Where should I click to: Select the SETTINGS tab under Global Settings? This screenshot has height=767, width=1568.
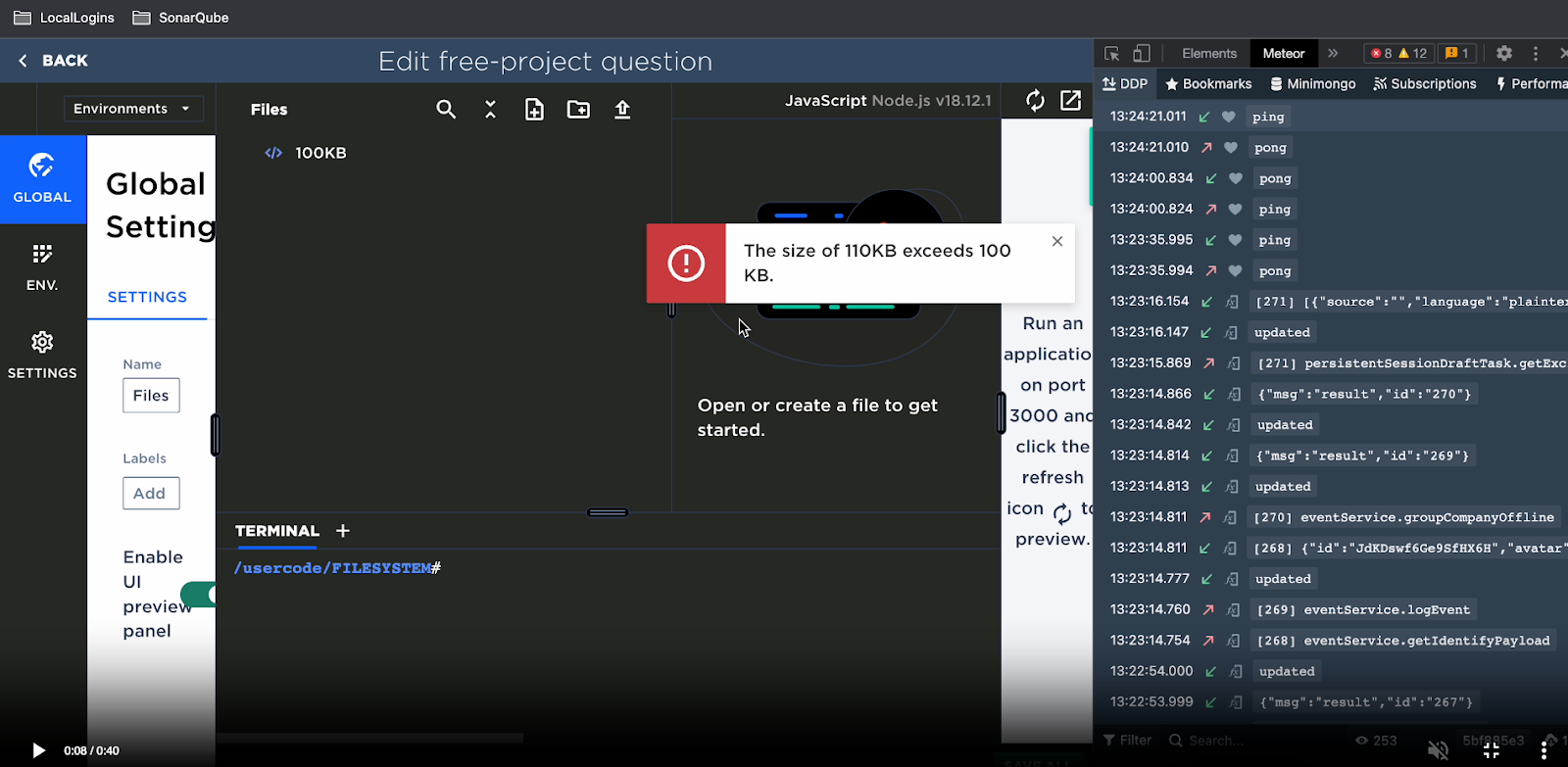coord(147,297)
